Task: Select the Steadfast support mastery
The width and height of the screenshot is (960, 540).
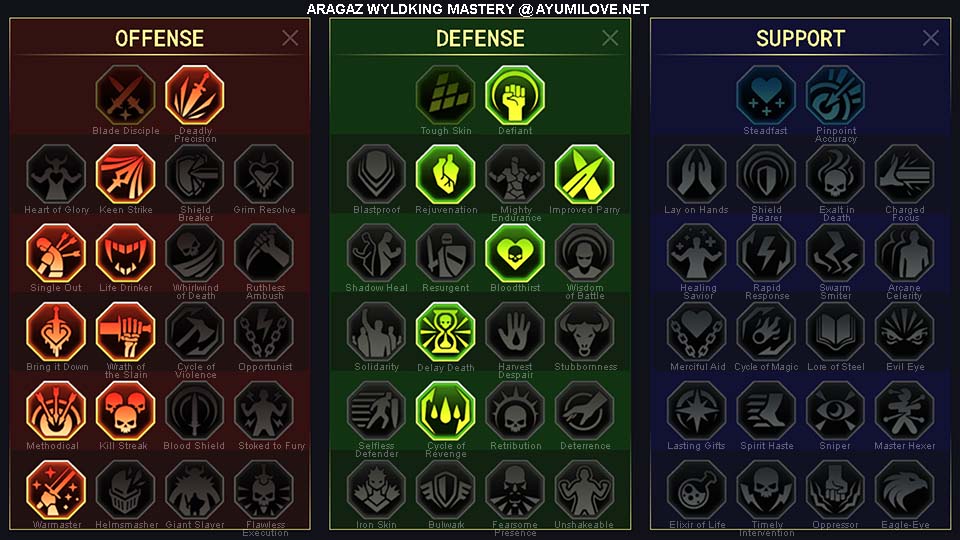Action: pos(766,96)
